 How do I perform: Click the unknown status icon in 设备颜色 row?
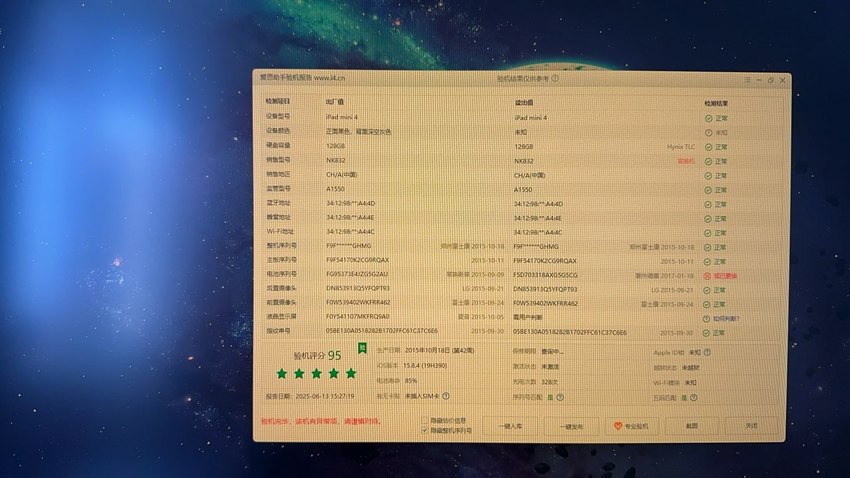[x=709, y=132]
